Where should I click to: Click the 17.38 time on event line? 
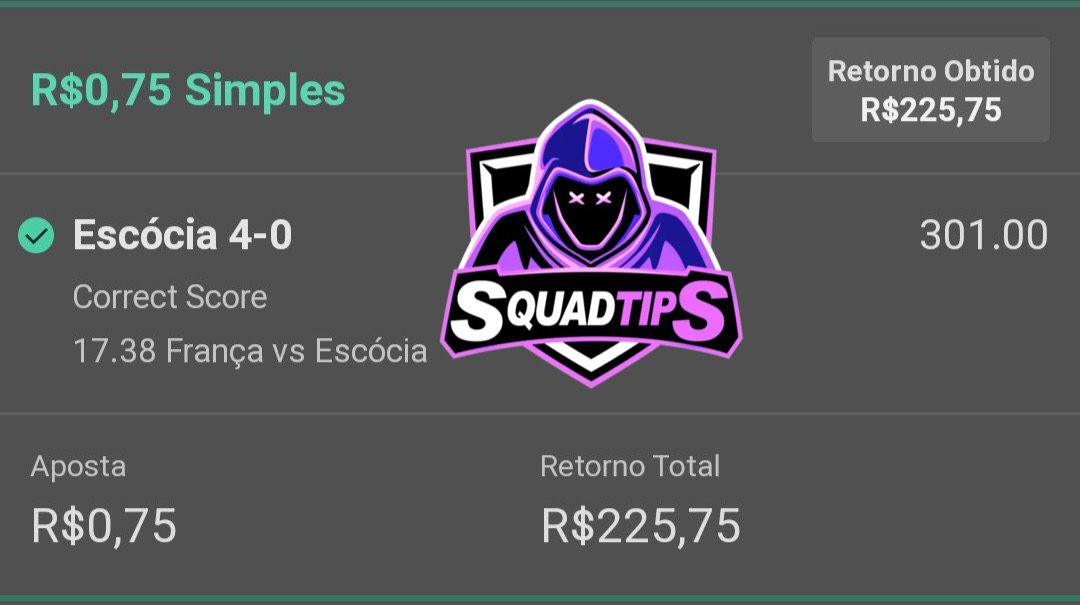[x=115, y=351]
